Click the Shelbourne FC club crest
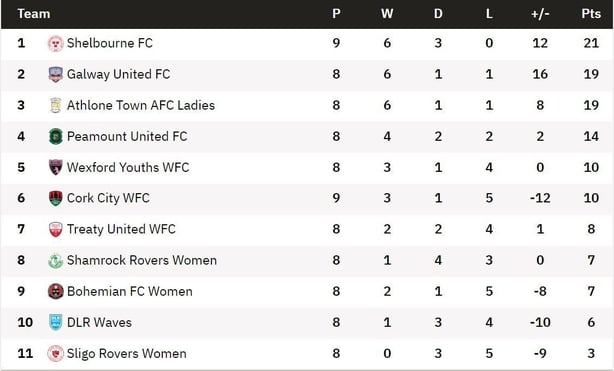Image resolution: width=614 pixels, height=371 pixels. (x=56, y=43)
